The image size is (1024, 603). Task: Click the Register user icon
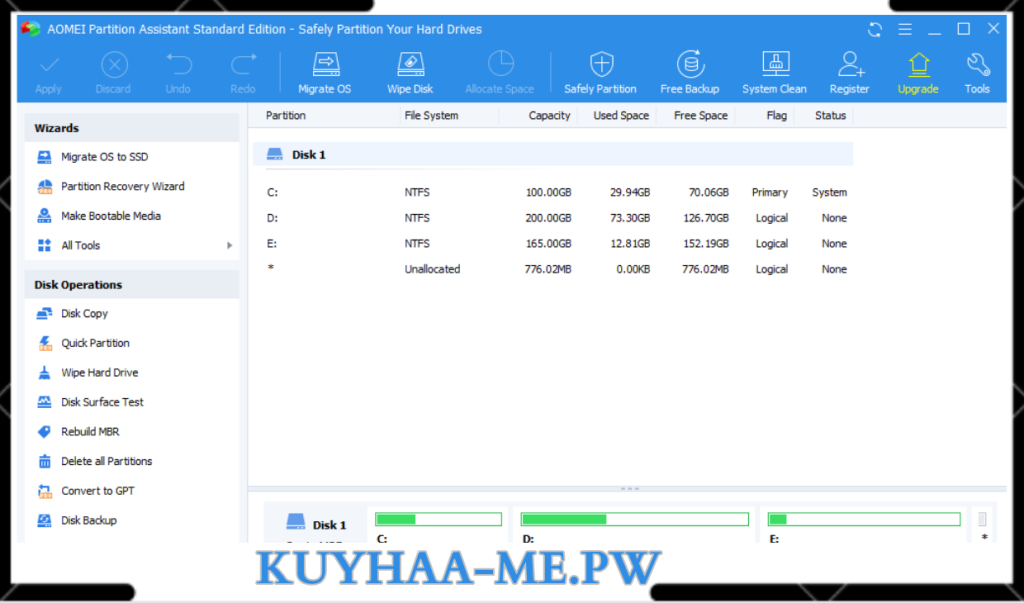click(x=850, y=64)
